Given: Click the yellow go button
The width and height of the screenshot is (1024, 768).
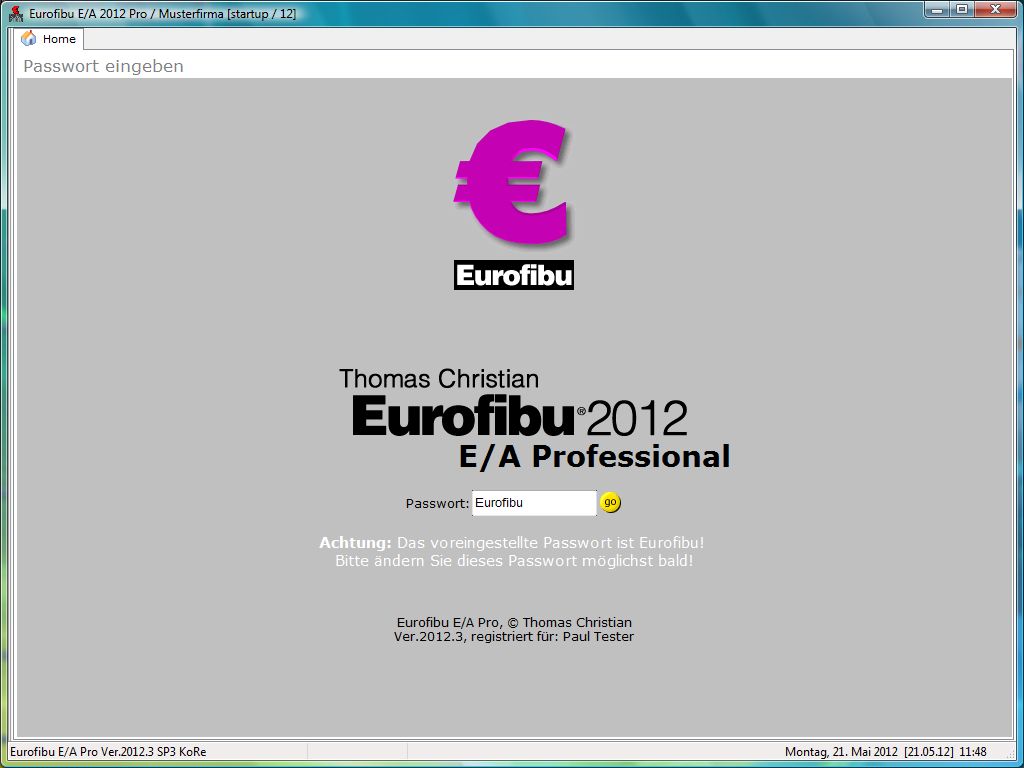Looking at the screenshot, I should point(610,502).
